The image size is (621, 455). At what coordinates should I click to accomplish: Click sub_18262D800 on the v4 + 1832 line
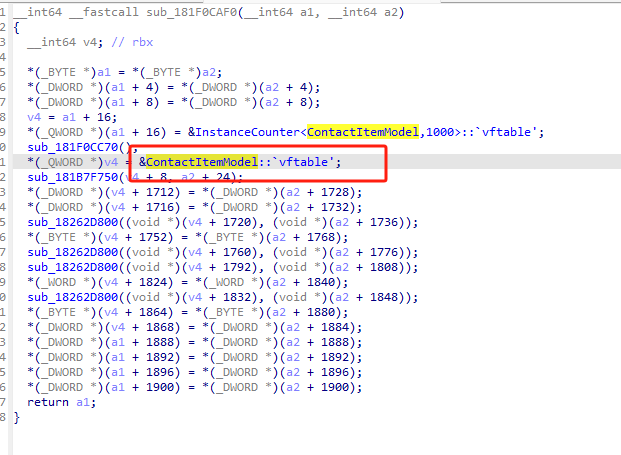point(73,297)
